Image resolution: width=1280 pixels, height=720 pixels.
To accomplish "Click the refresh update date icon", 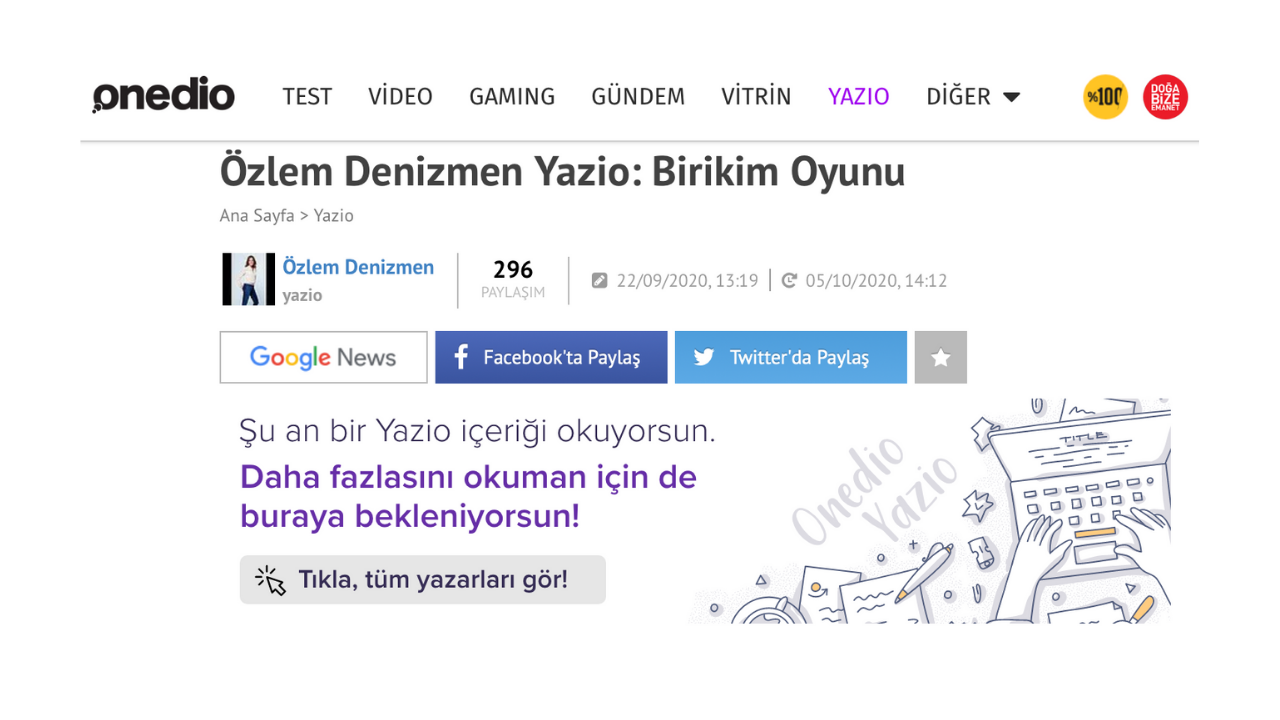I will [789, 281].
